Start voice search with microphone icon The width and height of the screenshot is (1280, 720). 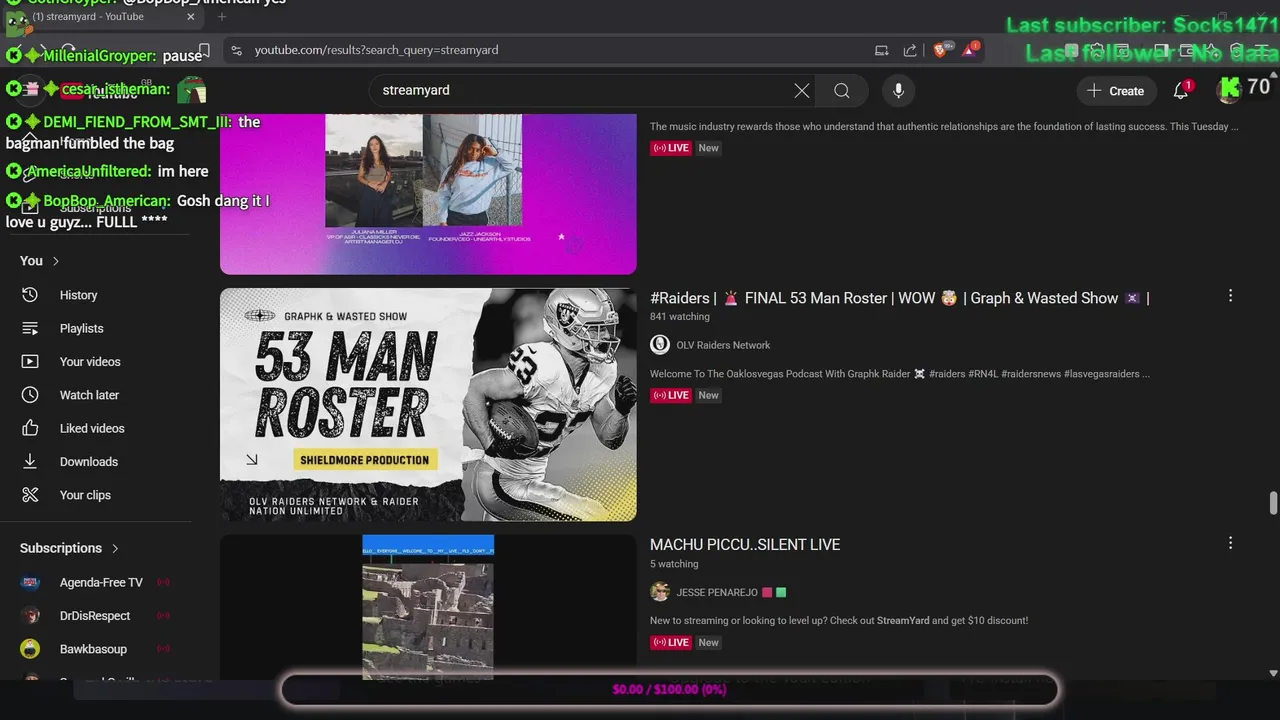click(x=898, y=91)
